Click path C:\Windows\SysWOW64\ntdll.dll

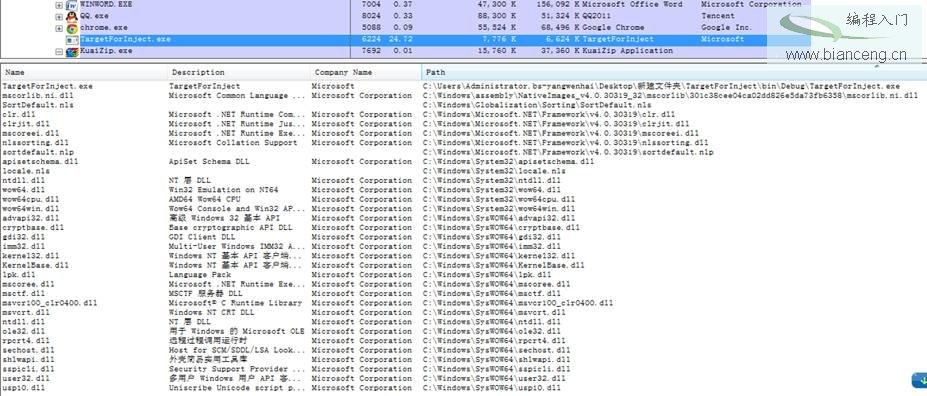492,322
